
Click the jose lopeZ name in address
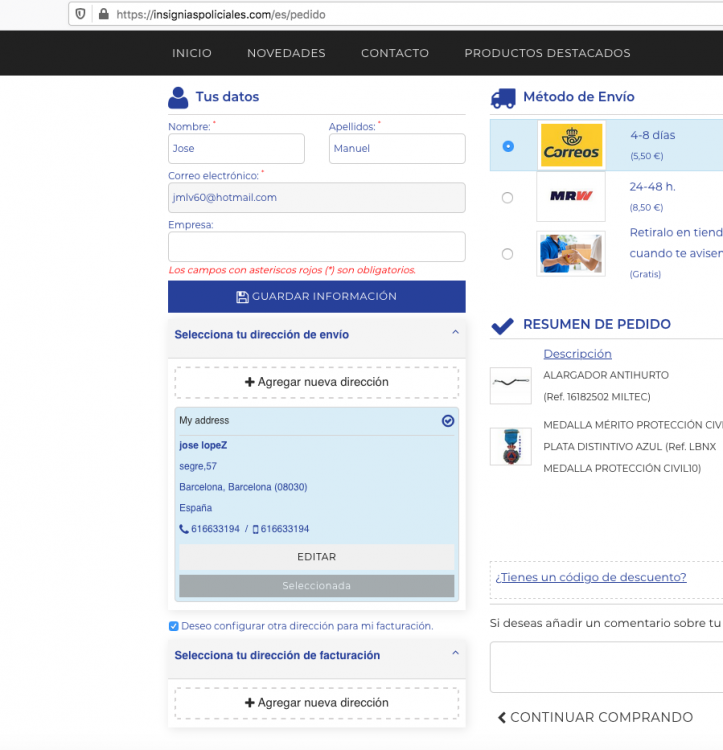pos(203,445)
